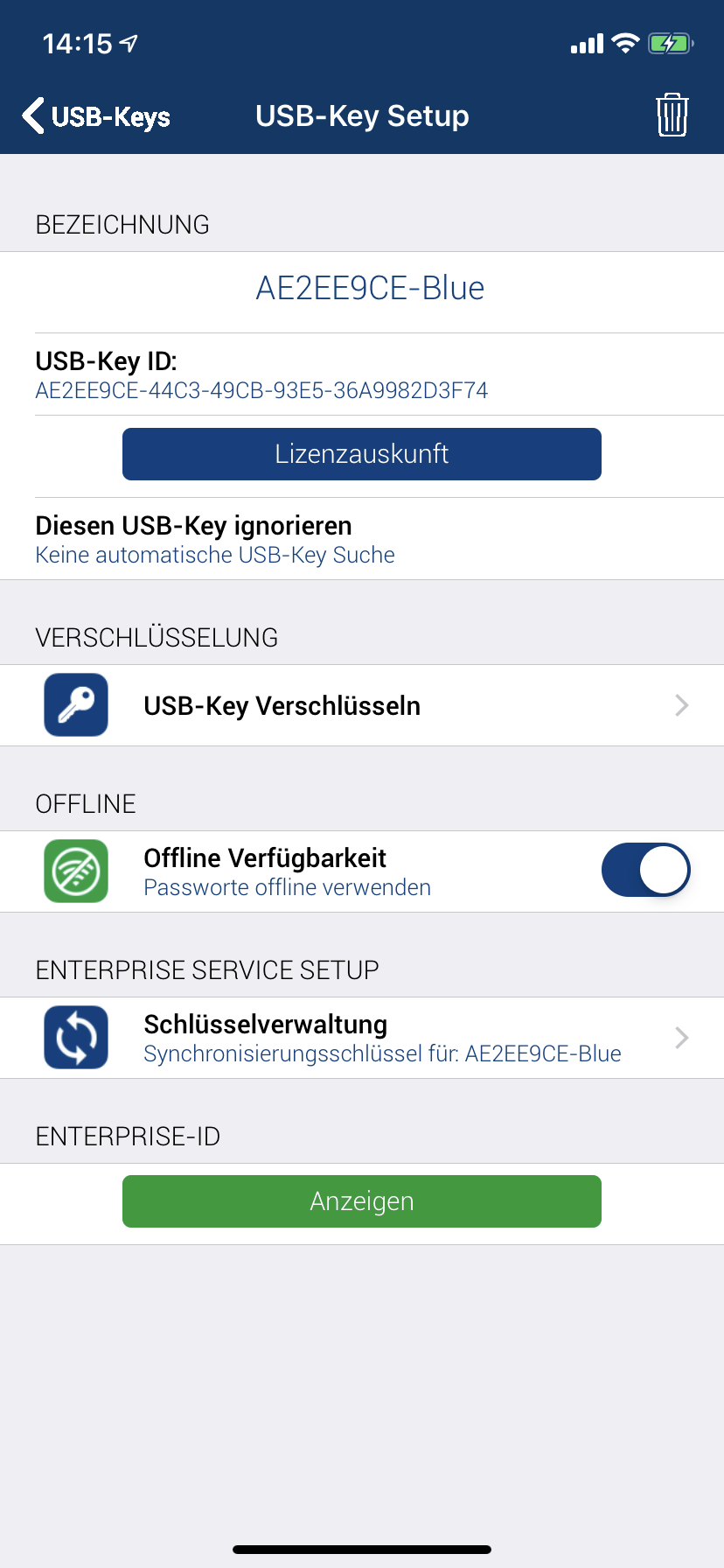Expand USB-Key Verschlüsseln row chevron
Viewport: 724px width, 1568px height.
pos(682,705)
